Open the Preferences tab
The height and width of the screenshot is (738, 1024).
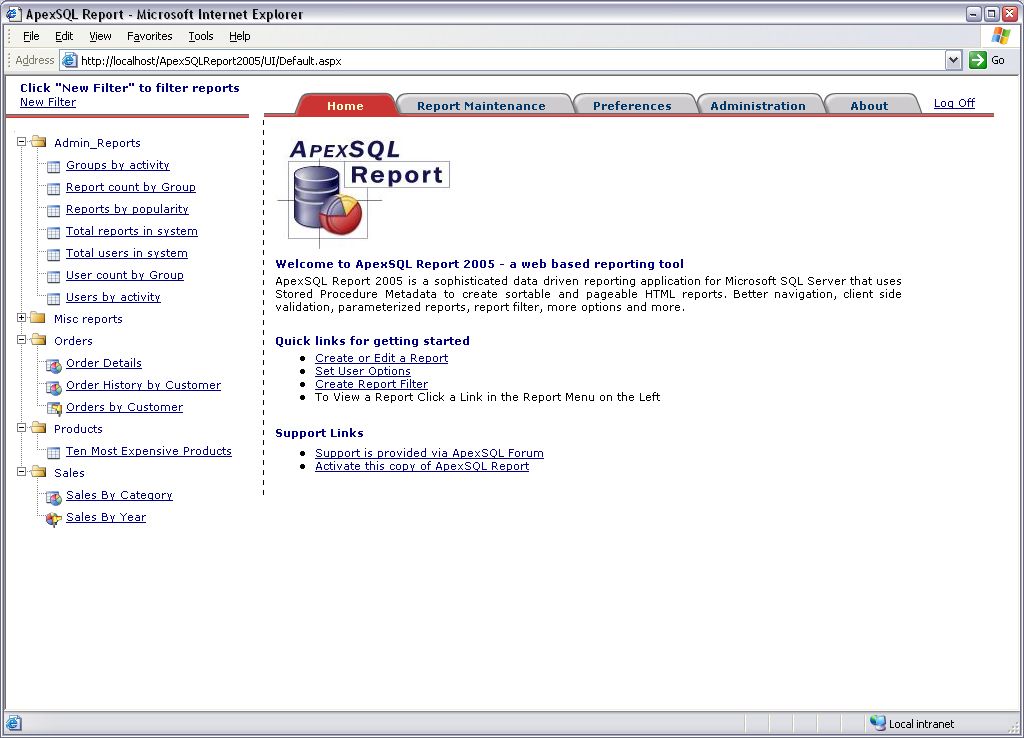pyautogui.click(x=634, y=104)
